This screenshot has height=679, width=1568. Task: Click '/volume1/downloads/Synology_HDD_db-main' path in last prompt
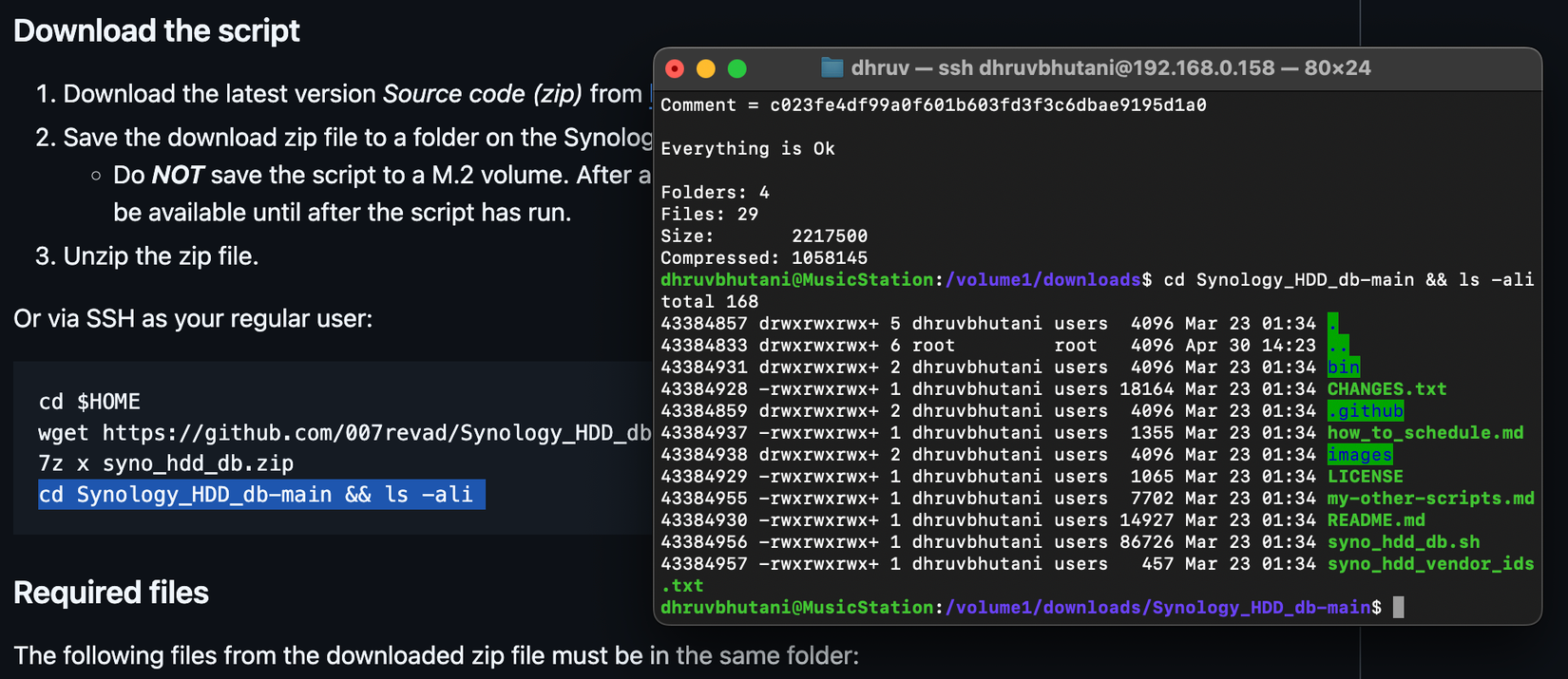point(1157,608)
